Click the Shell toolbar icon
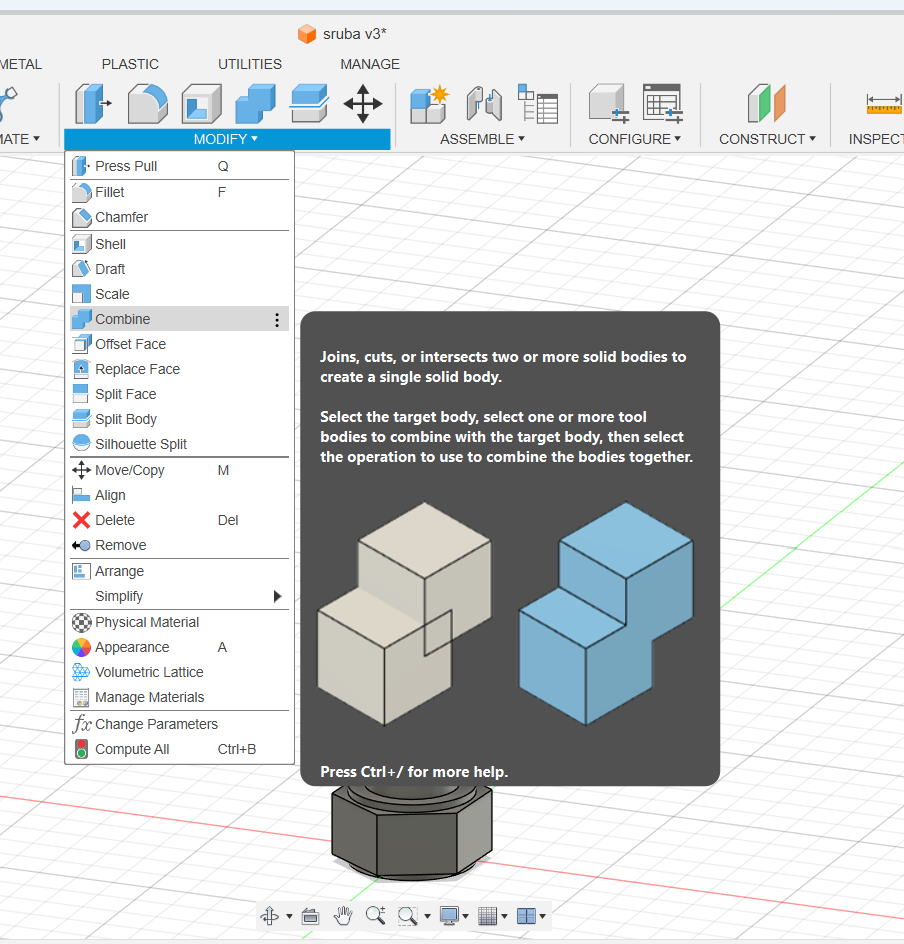The height and width of the screenshot is (944, 904). (202, 104)
